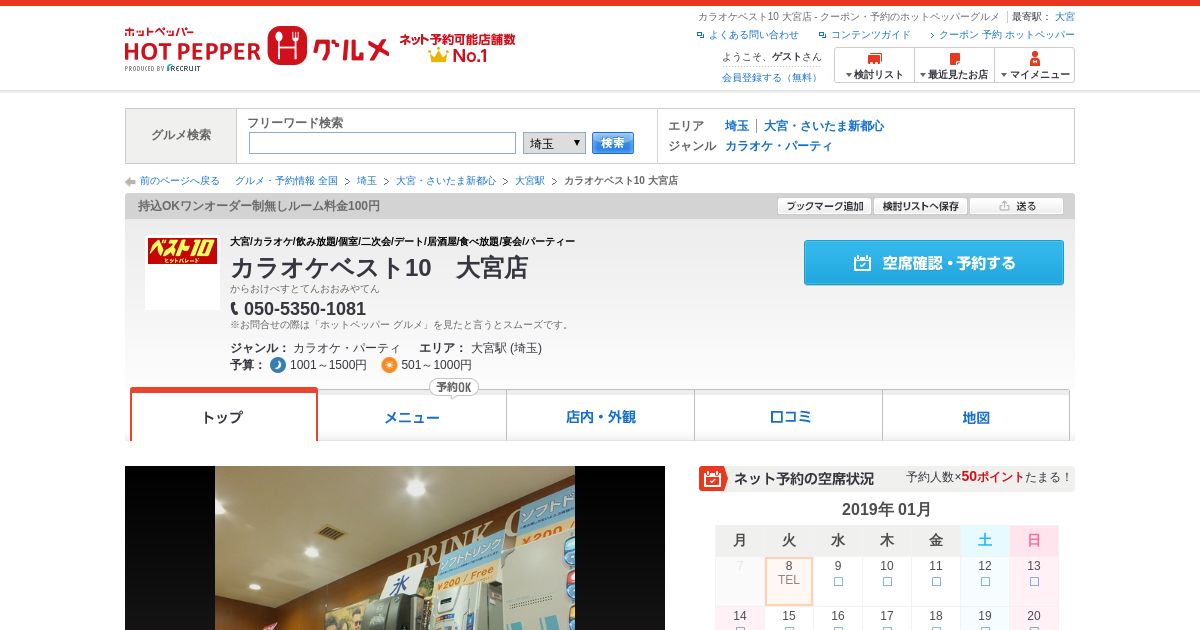This screenshot has height=630, width=1200.
Task: Click 埼玉 area link in search panel
Action: (x=737, y=126)
